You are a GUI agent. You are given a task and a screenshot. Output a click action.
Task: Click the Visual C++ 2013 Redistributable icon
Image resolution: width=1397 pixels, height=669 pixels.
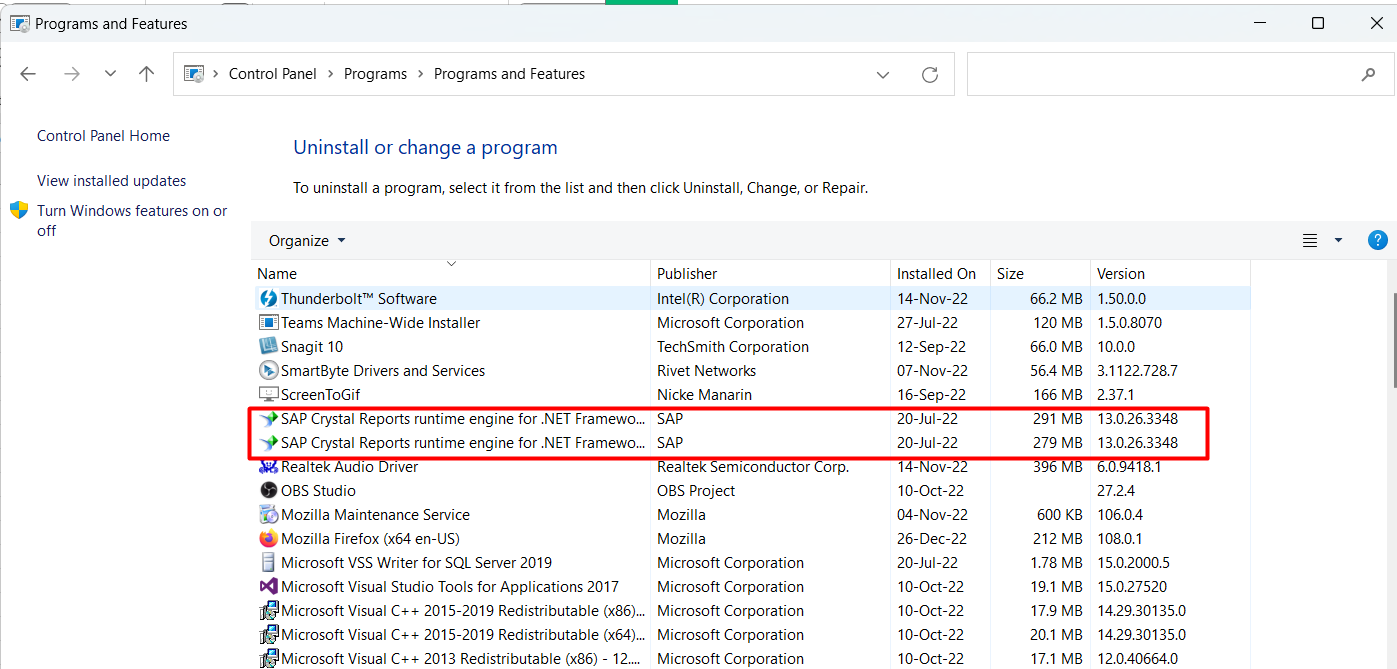pyautogui.click(x=268, y=659)
